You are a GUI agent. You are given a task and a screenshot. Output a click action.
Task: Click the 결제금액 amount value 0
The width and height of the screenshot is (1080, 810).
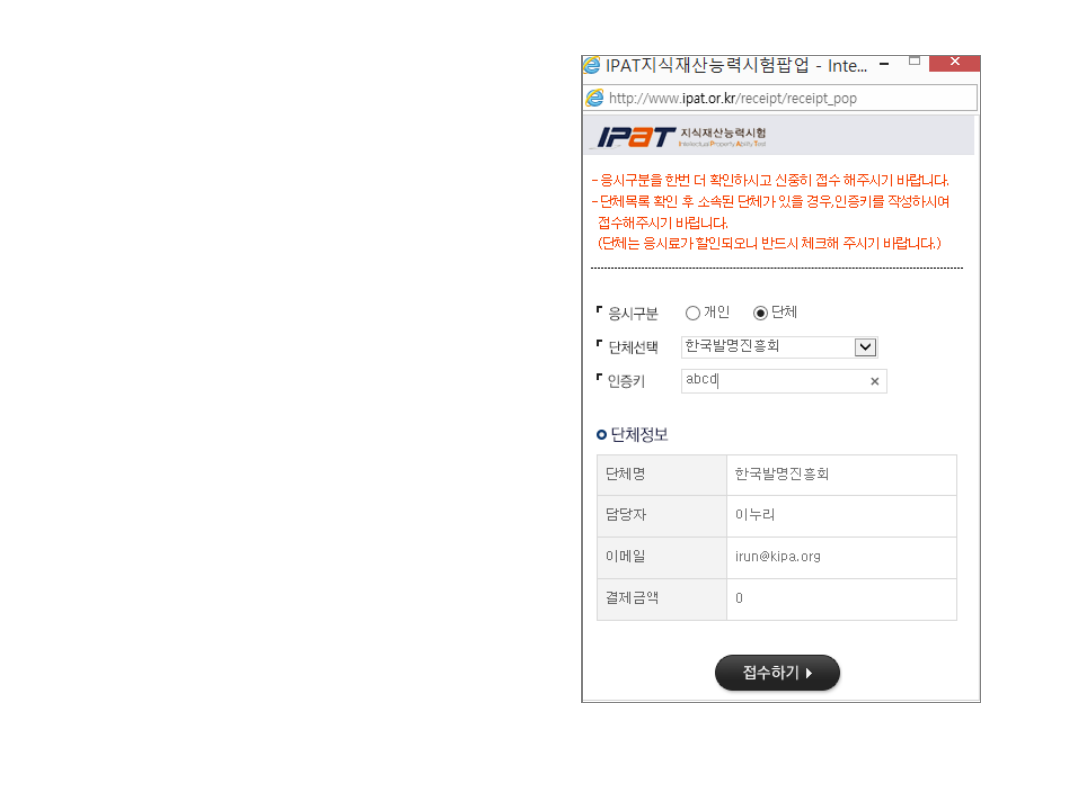point(739,598)
